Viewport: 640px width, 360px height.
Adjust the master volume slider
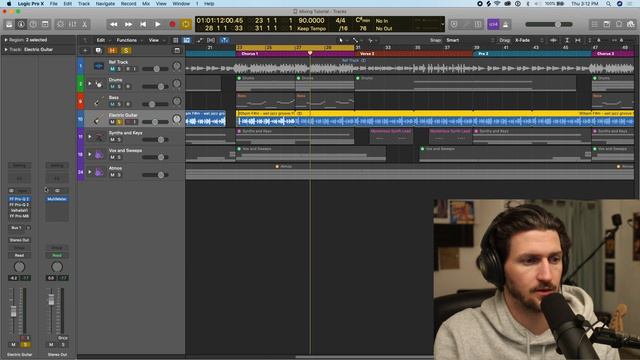[x=549, y=24]
